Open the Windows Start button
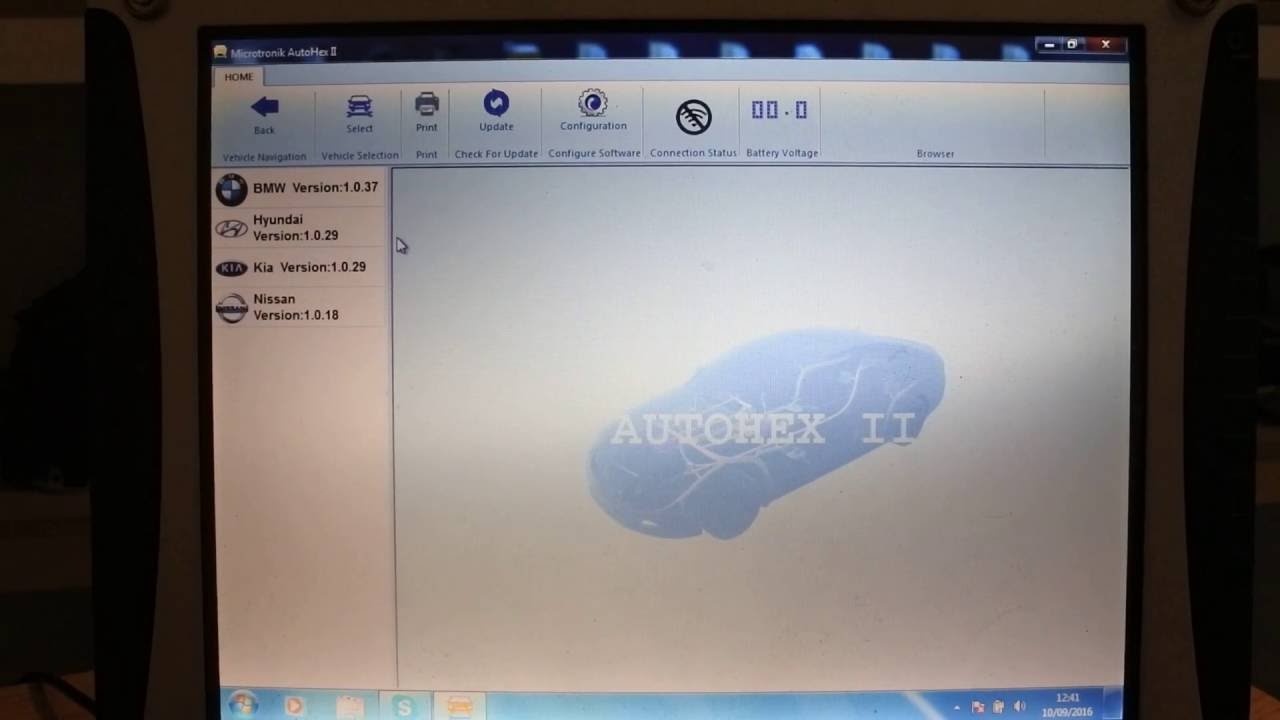This screenshot has height=720, width=1280. click(x=243, y=705)
